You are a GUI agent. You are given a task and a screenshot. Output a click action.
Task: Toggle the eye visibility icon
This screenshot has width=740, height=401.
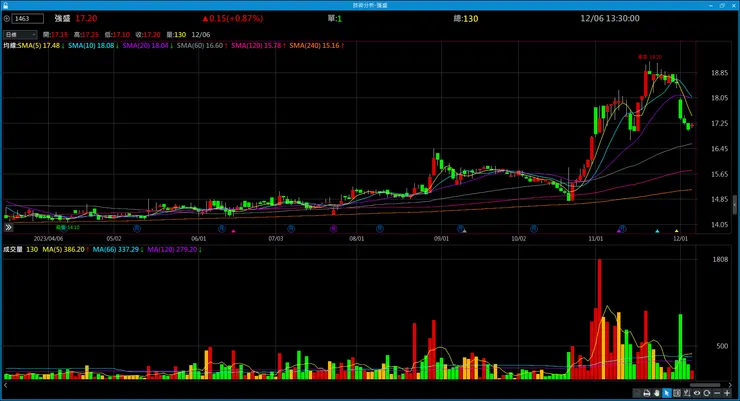(697, 393)
